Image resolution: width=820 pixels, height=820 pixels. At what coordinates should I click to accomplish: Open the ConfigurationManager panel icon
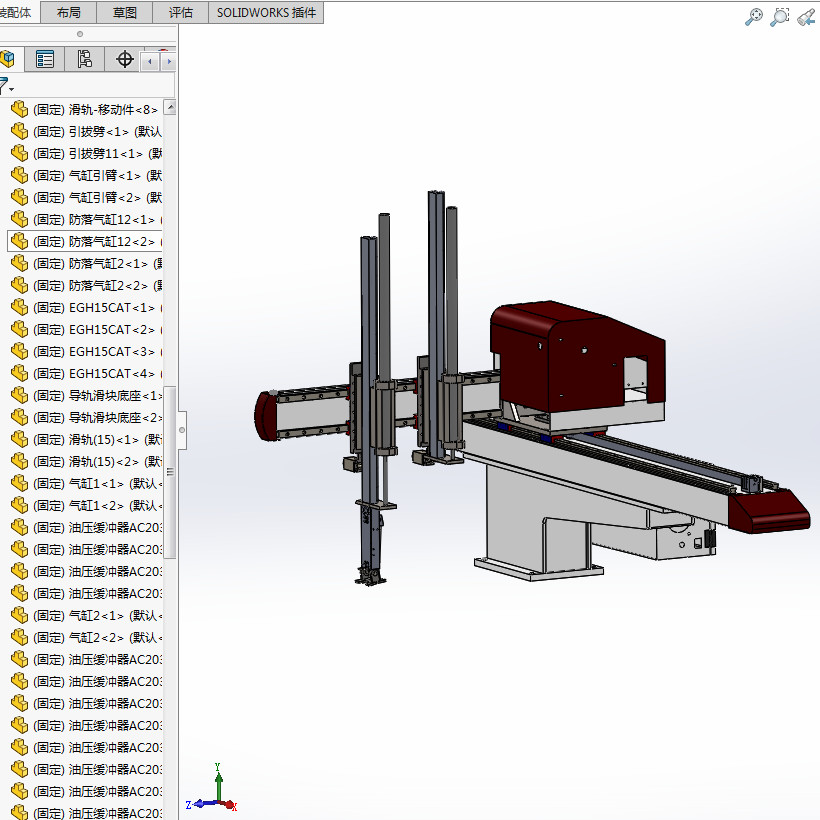pyautogui.click(x=85, y=59)
